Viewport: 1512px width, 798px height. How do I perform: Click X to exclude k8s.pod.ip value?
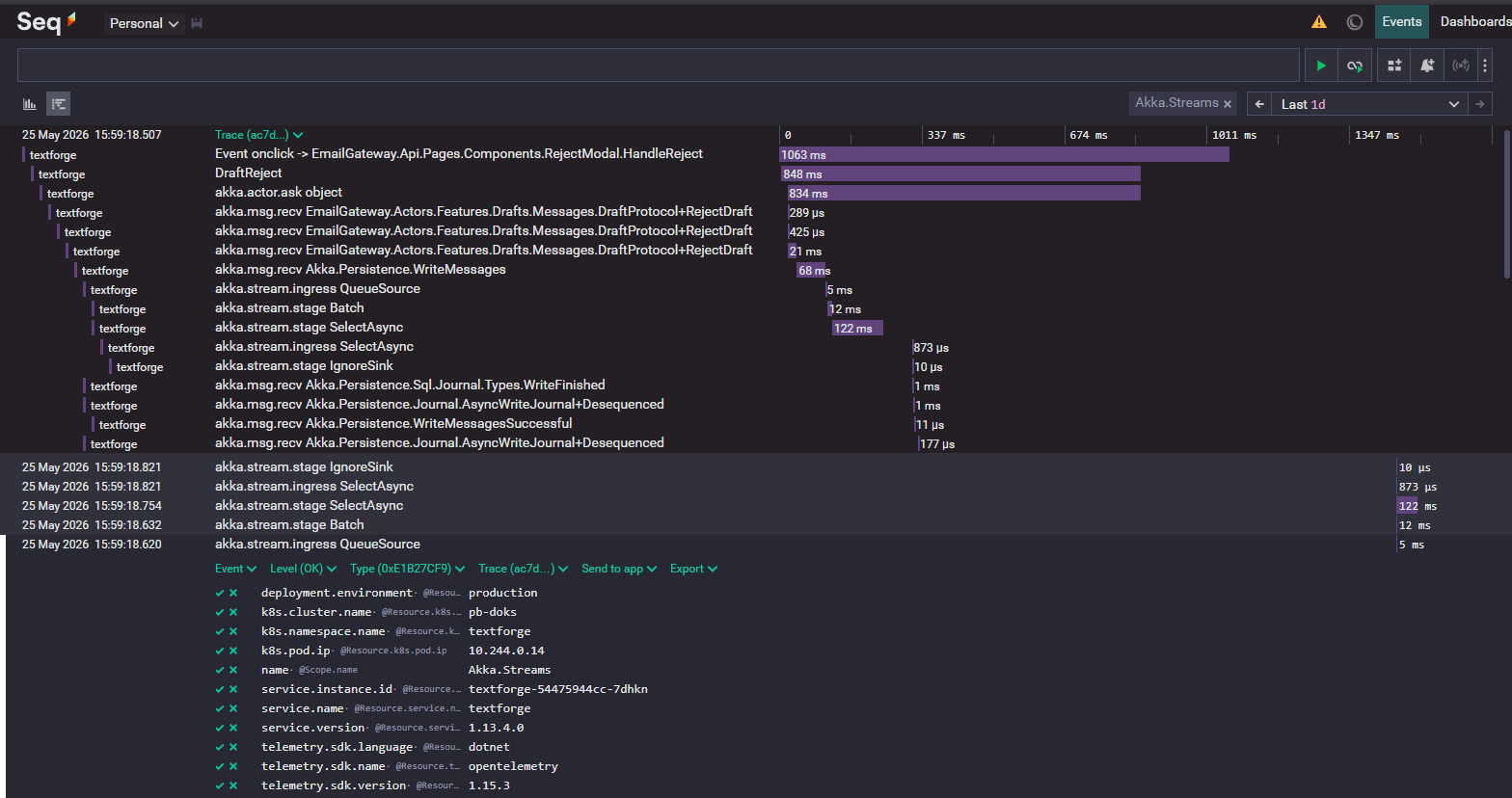233,651
